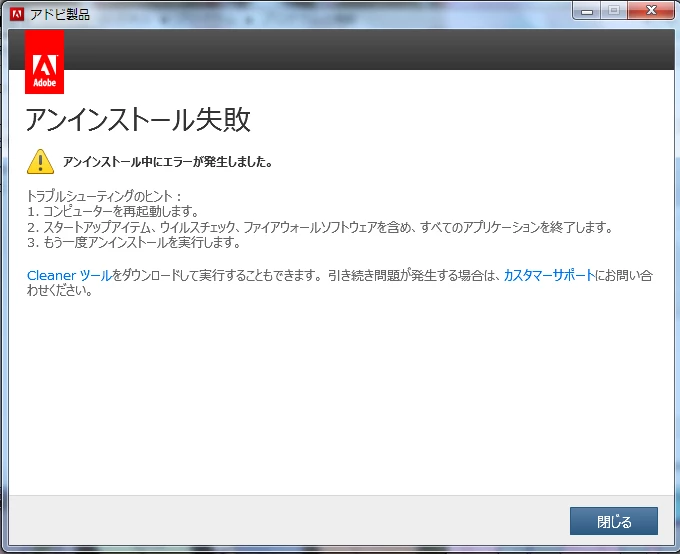This screenshot has width=680, height=554.
Task: Click hint 1. コンピューターを再起動します。
Action: click(113, 212)
